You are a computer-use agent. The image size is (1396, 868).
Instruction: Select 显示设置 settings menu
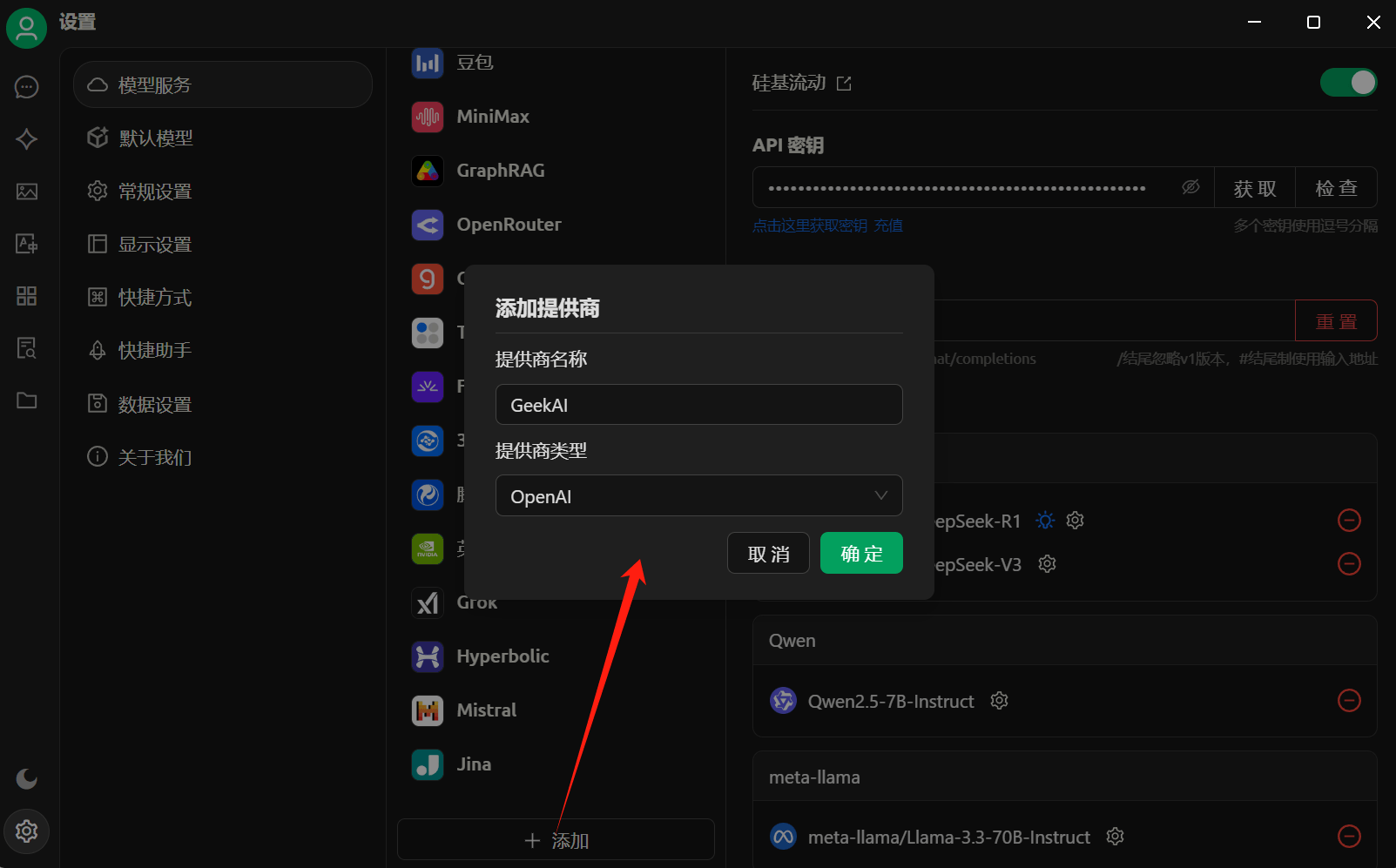point(223,244)
